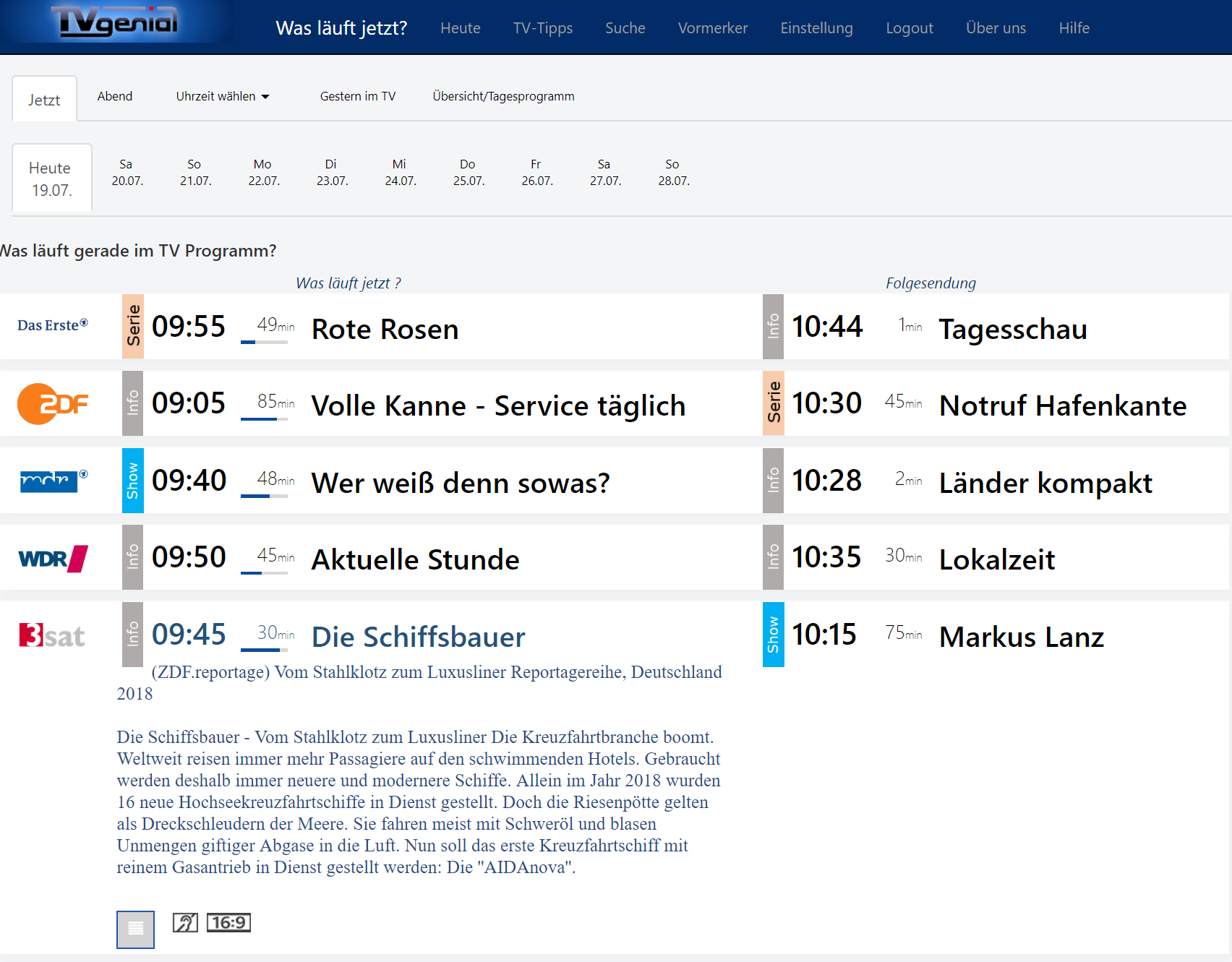Click the 10:15 Markus Lanz start time

pyautogui.click(x=824, y=635)
